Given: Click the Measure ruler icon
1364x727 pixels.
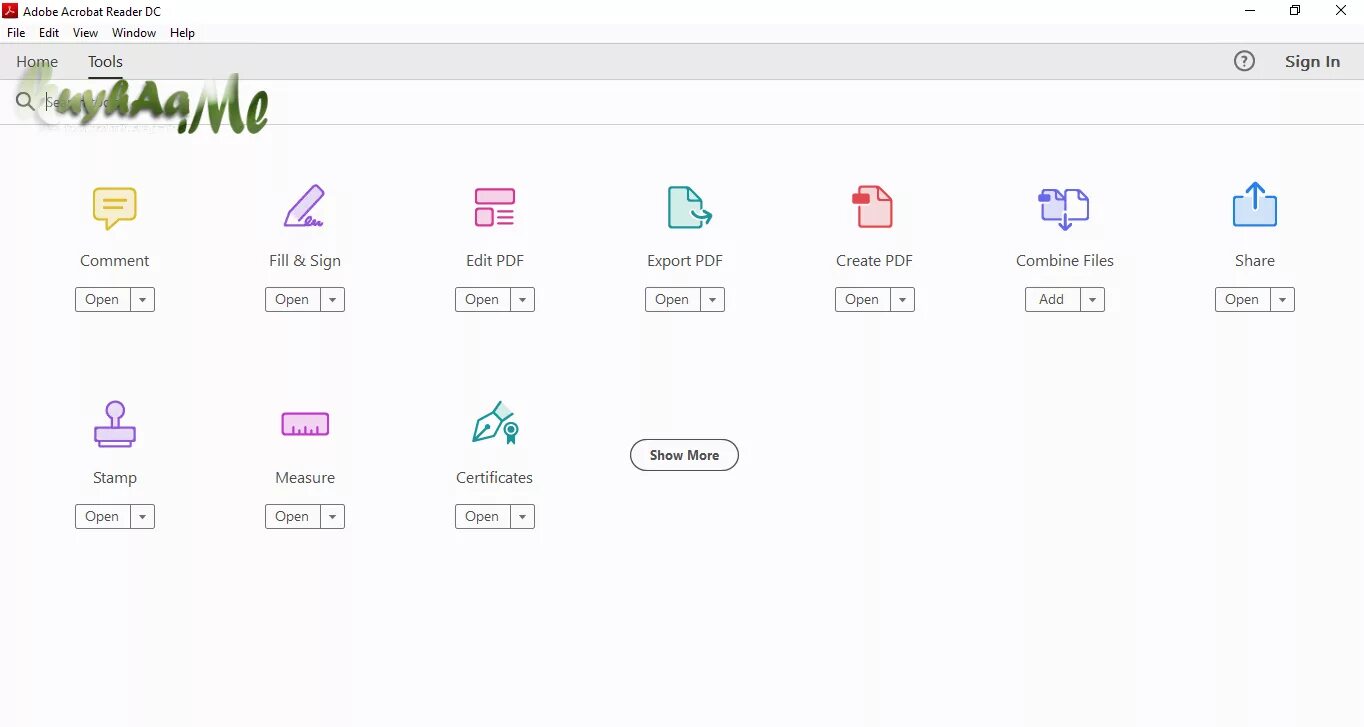Looking at the screenshot, I should click(305, 424).
